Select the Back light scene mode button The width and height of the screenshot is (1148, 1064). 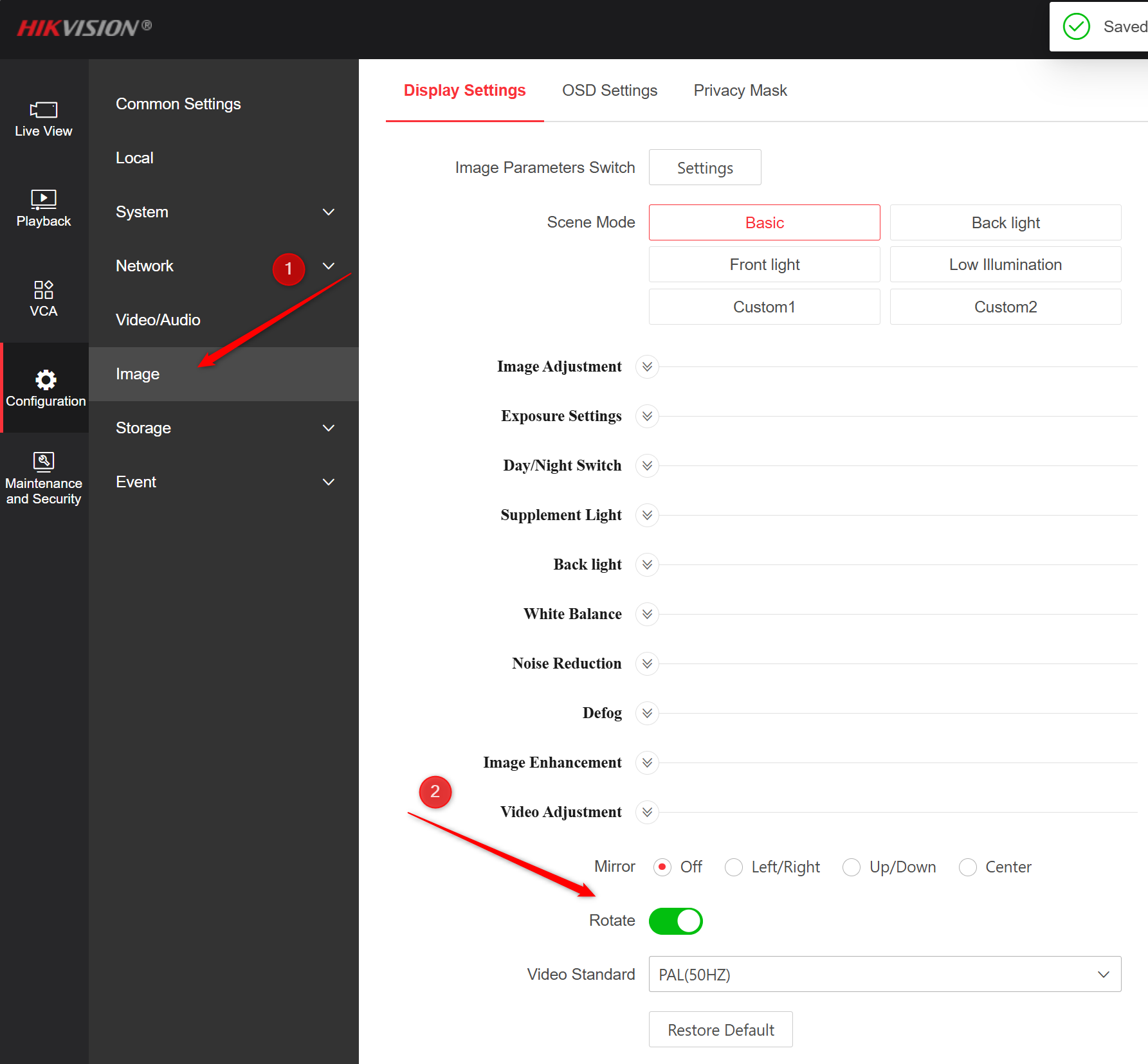[1006, 223]
